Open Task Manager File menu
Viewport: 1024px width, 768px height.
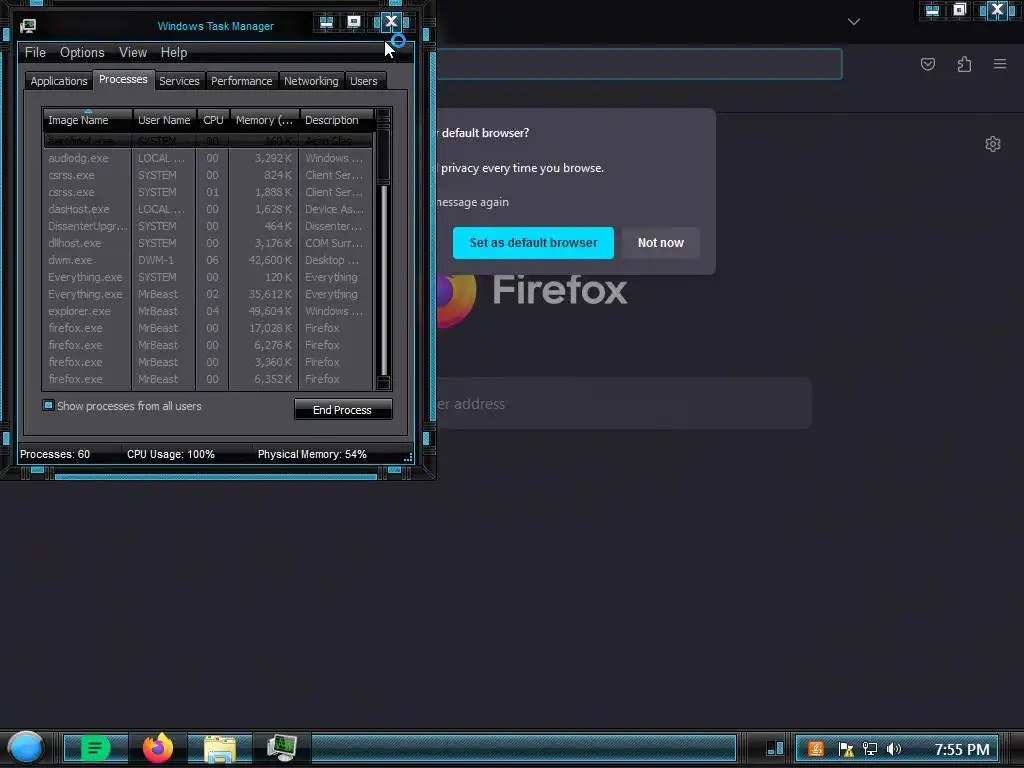(35, 52)
